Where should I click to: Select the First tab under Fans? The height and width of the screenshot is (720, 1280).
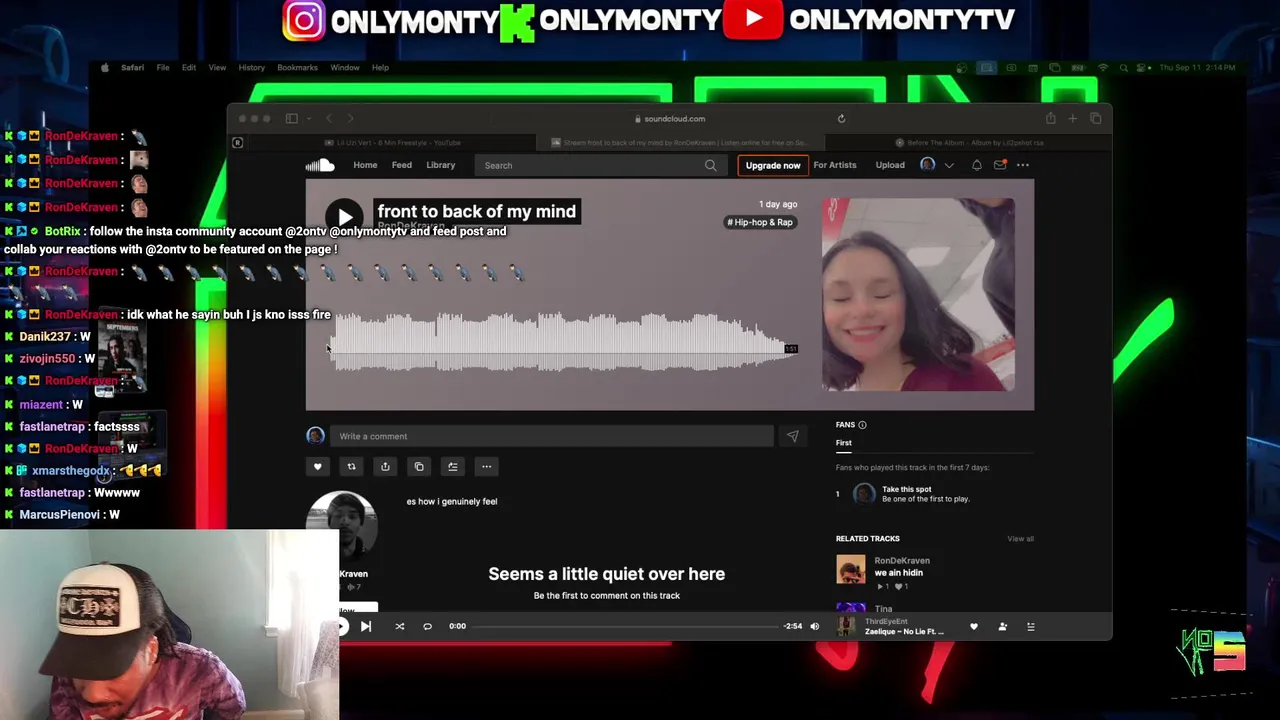[x=844, y=443]
